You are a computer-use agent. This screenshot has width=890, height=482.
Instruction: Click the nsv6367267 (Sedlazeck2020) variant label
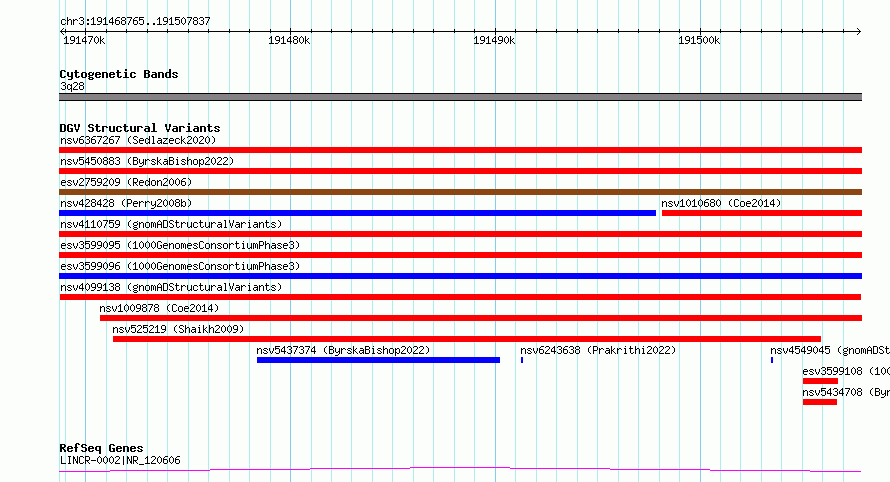138,140
